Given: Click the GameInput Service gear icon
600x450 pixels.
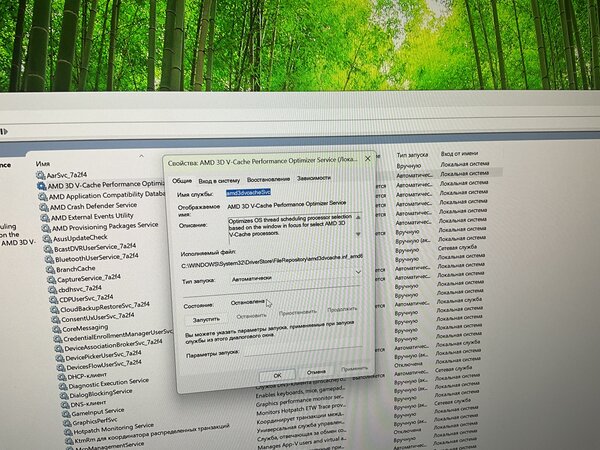Looking at the screenshot, I should point(66,414).
